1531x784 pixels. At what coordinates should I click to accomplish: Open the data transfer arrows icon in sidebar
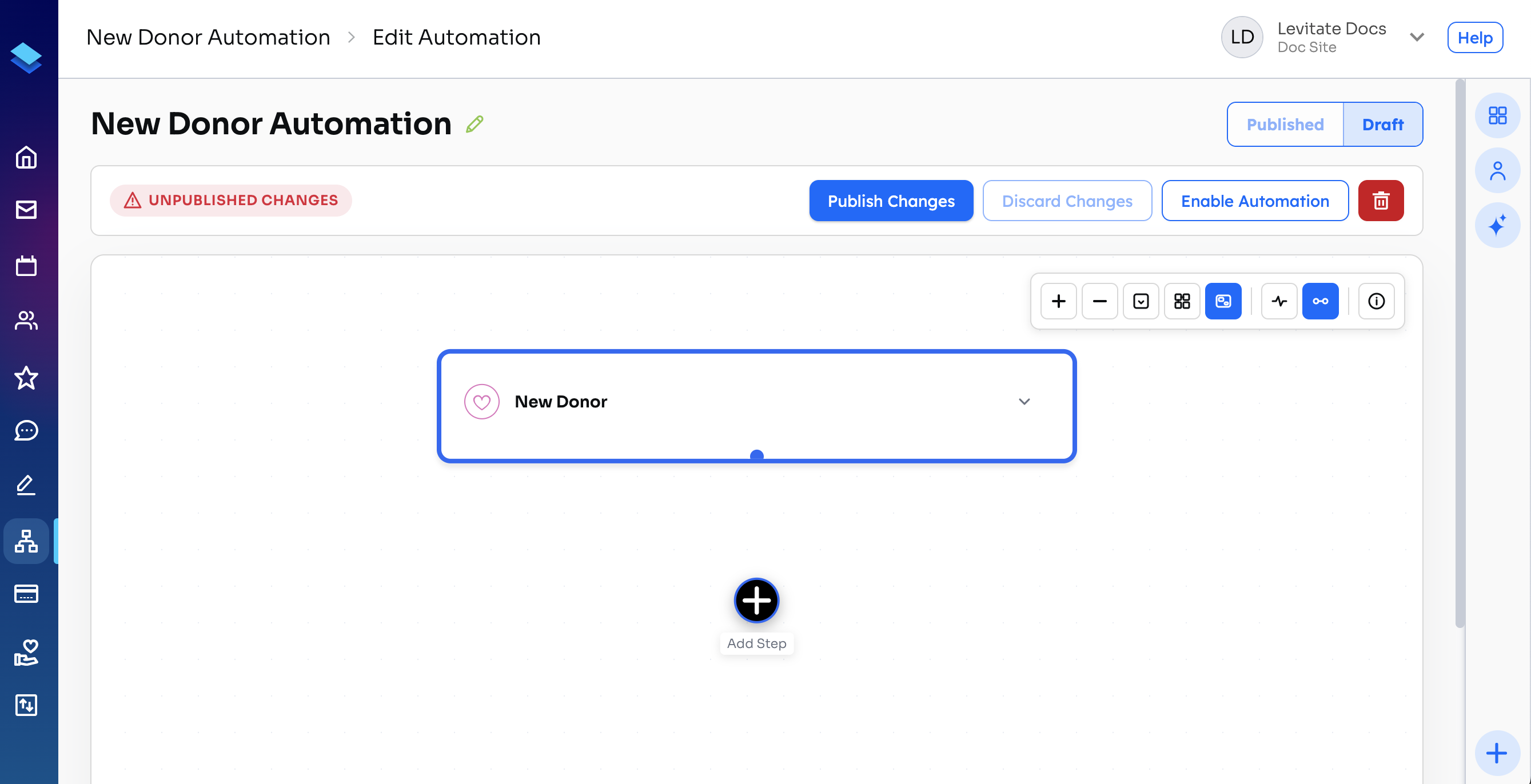(26, 705)
